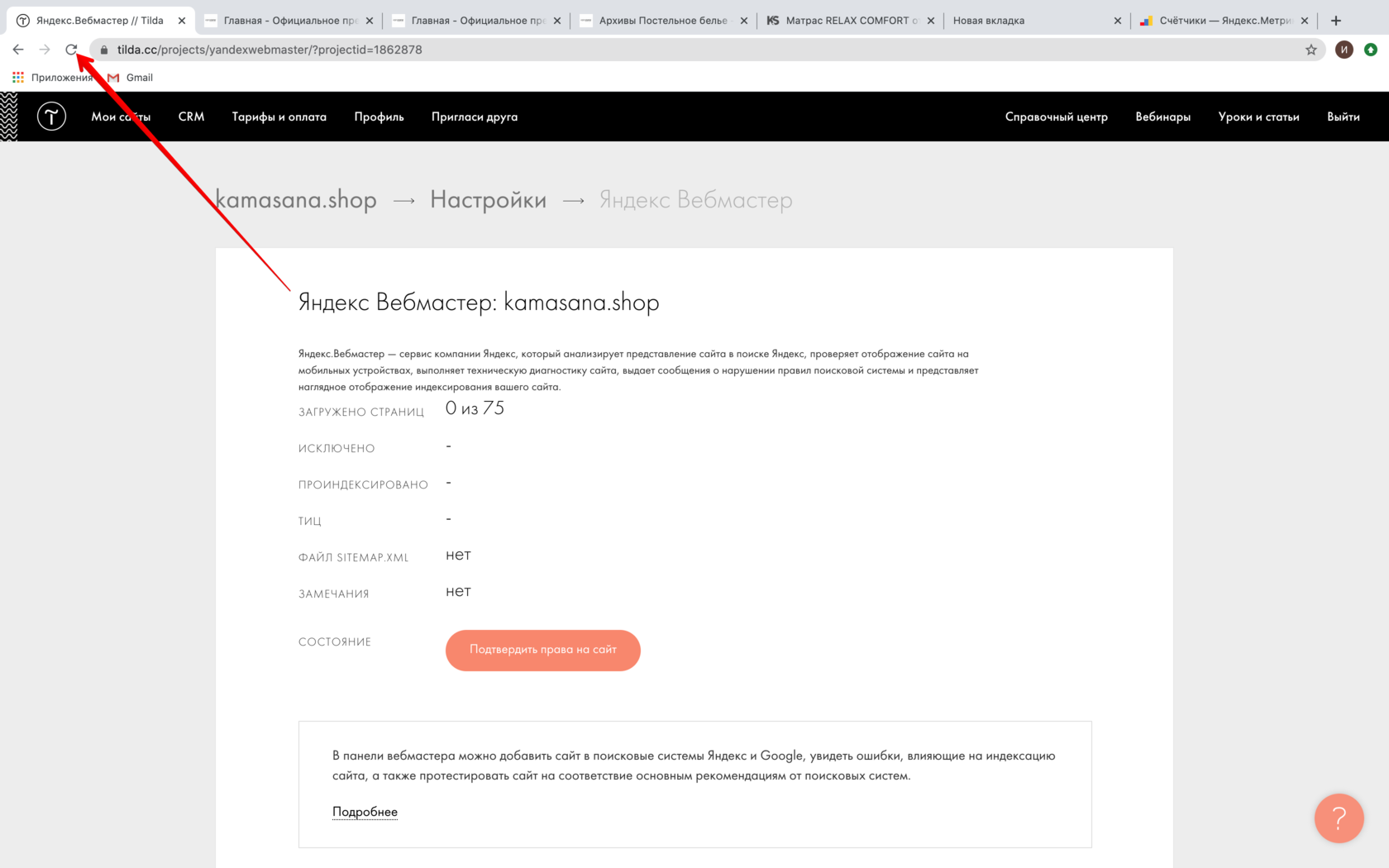
Task: Close the Архивы Постельное белье tab
Action: [x=744, y=21]
